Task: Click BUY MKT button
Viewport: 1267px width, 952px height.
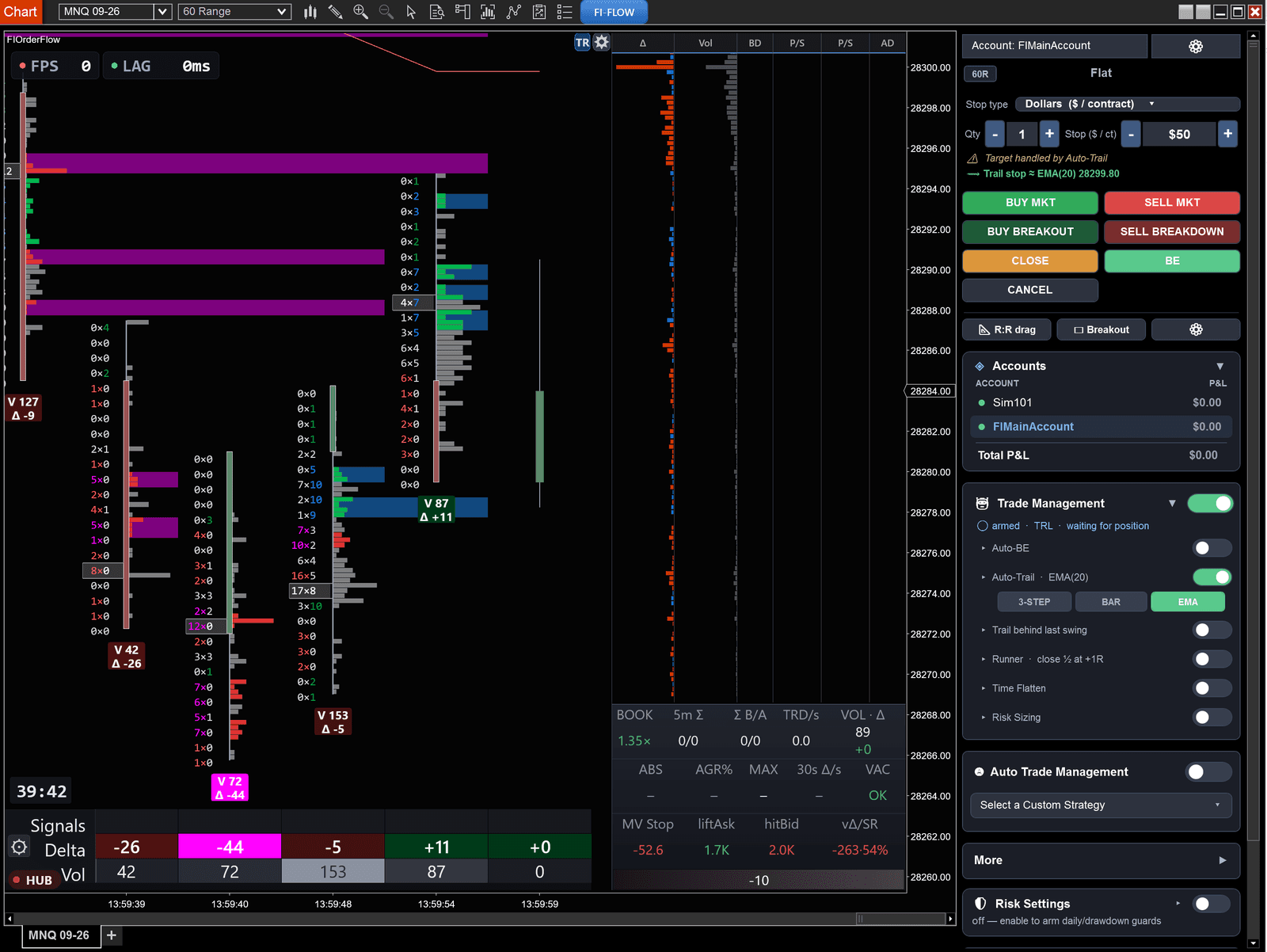Action: [1030, 203]
